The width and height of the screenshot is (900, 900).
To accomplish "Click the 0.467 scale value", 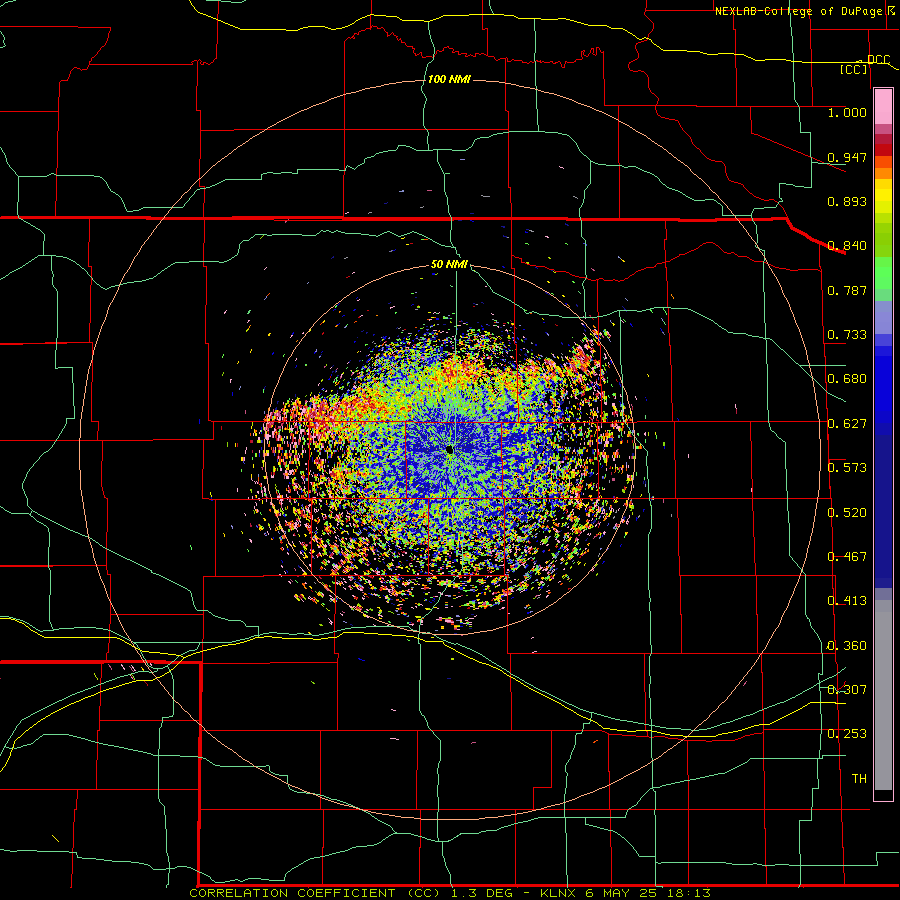I will (x=847, y=557).
